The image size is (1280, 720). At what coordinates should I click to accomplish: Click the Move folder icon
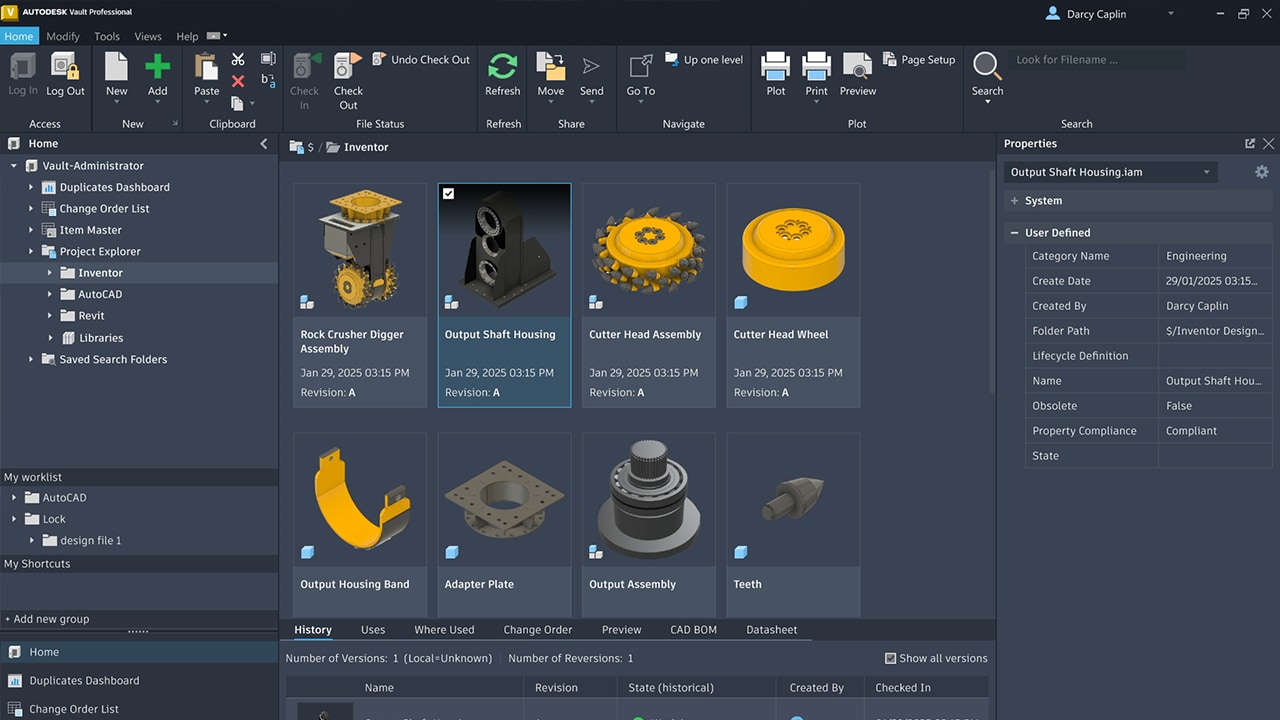550,67
